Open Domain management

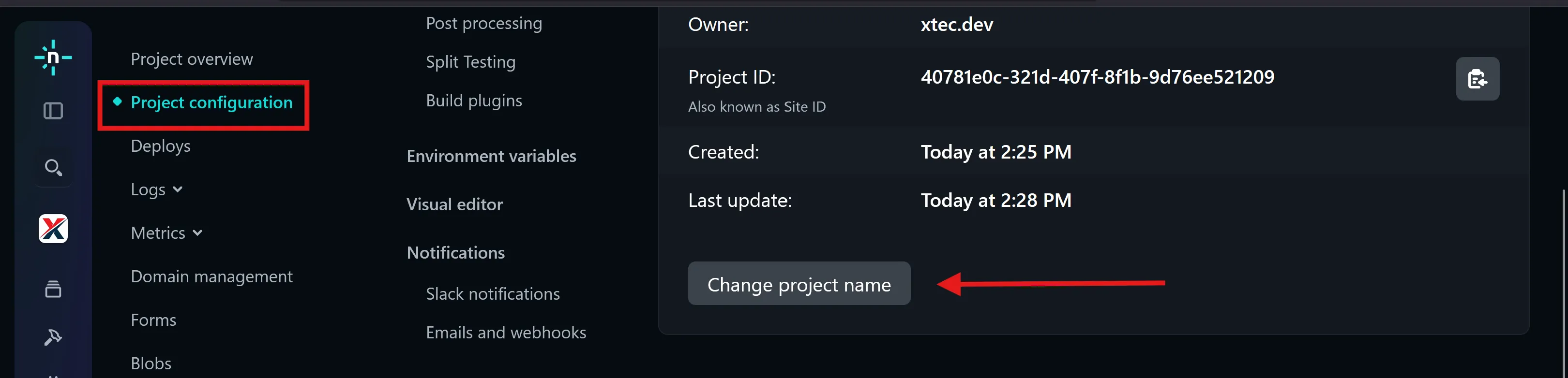pyautogui.click(x=211, y=276)
